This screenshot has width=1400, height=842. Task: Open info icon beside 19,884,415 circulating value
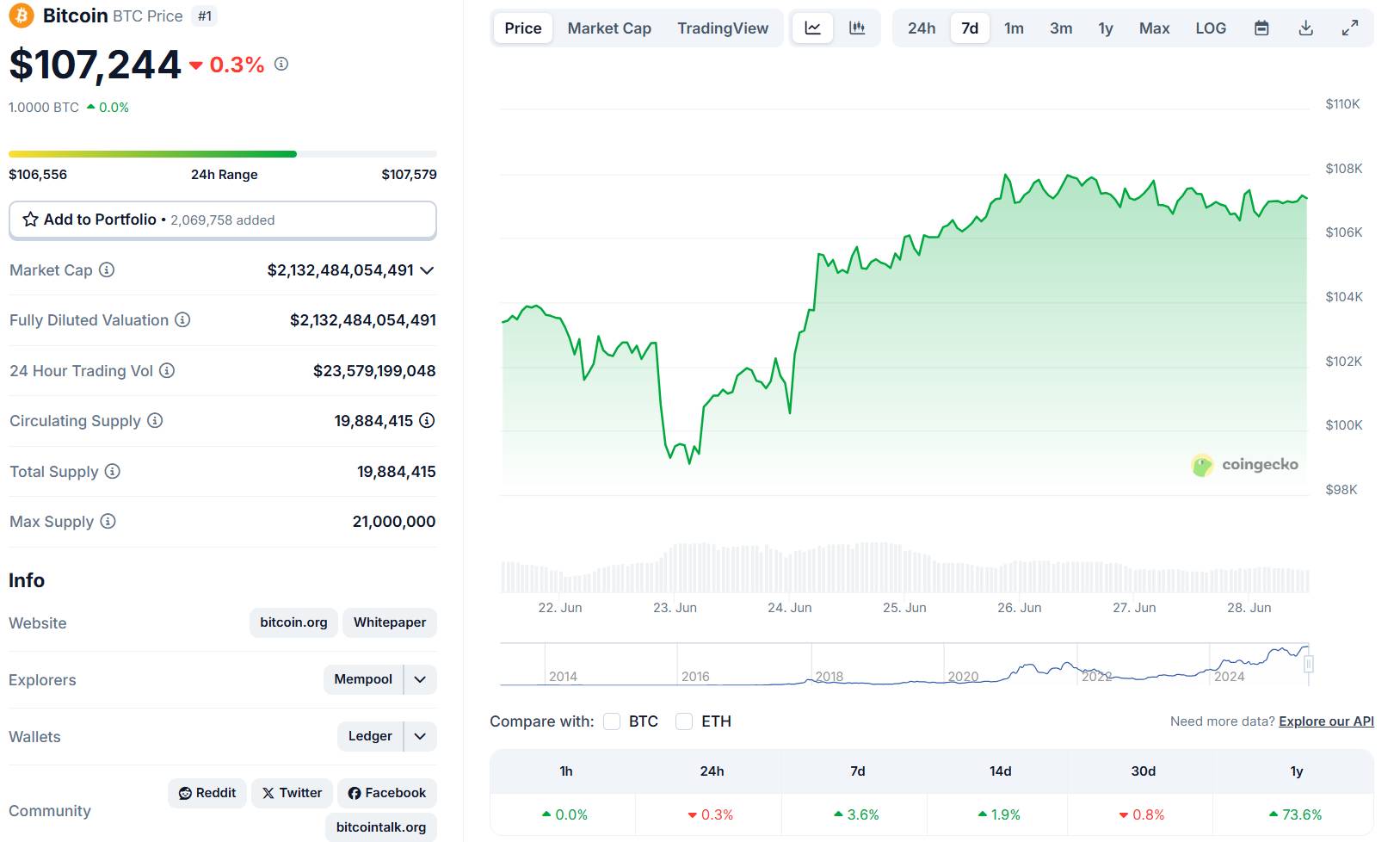tap(427, 420)
